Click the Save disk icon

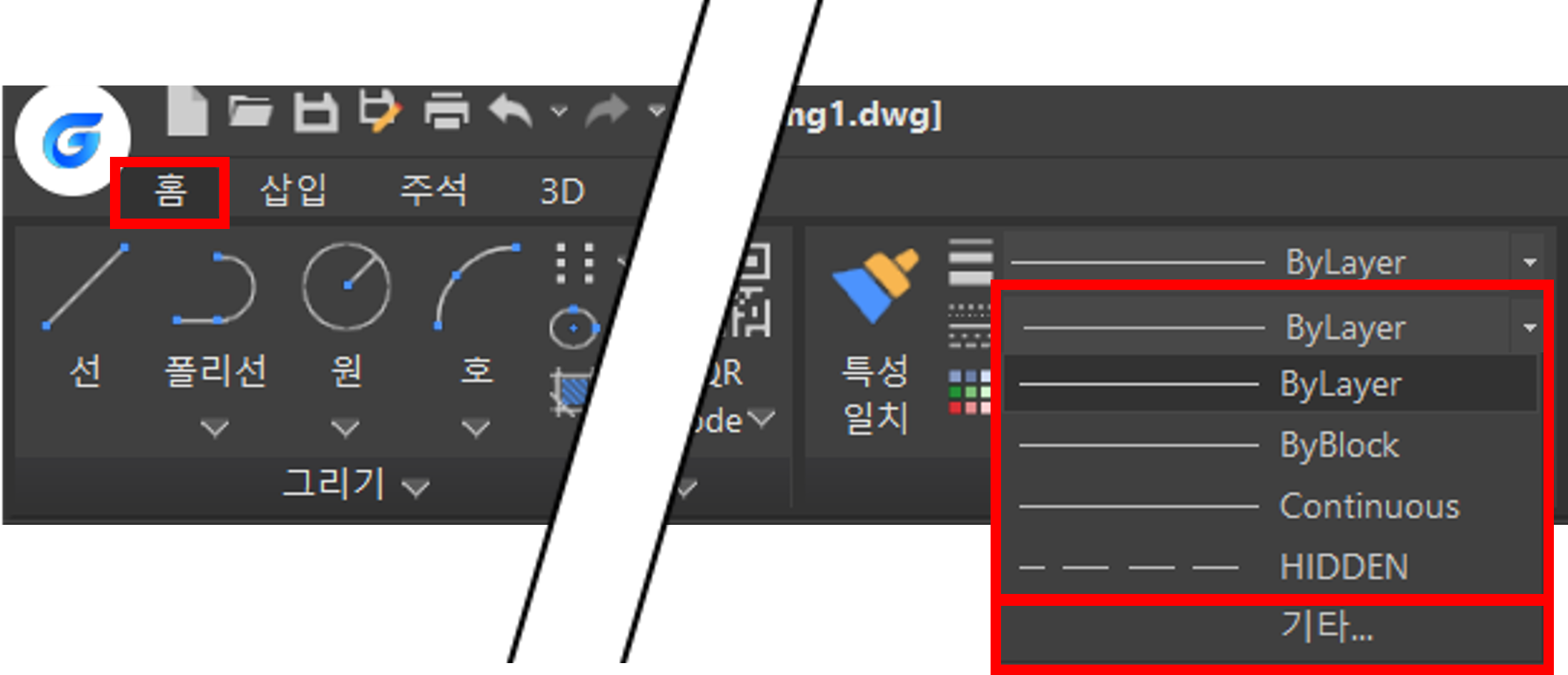(x=316, y=112)
